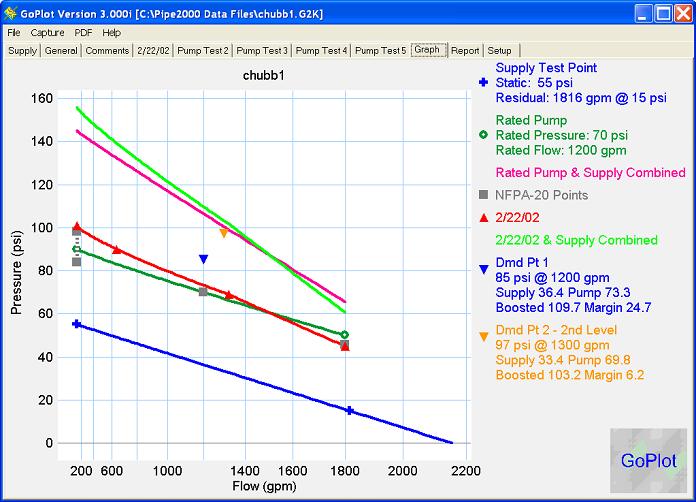Click the GoPlot logo in bottom-right corner
Screen dimensions: 696x502
tap(648, 460)
